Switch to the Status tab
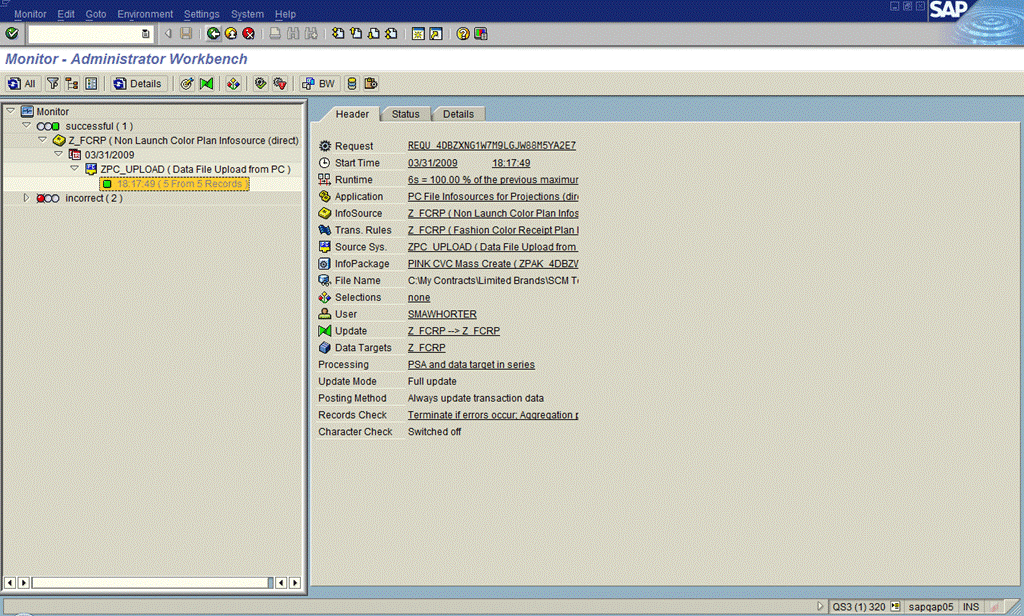This screenshot has height=616, width=1024. pos(406,114)
